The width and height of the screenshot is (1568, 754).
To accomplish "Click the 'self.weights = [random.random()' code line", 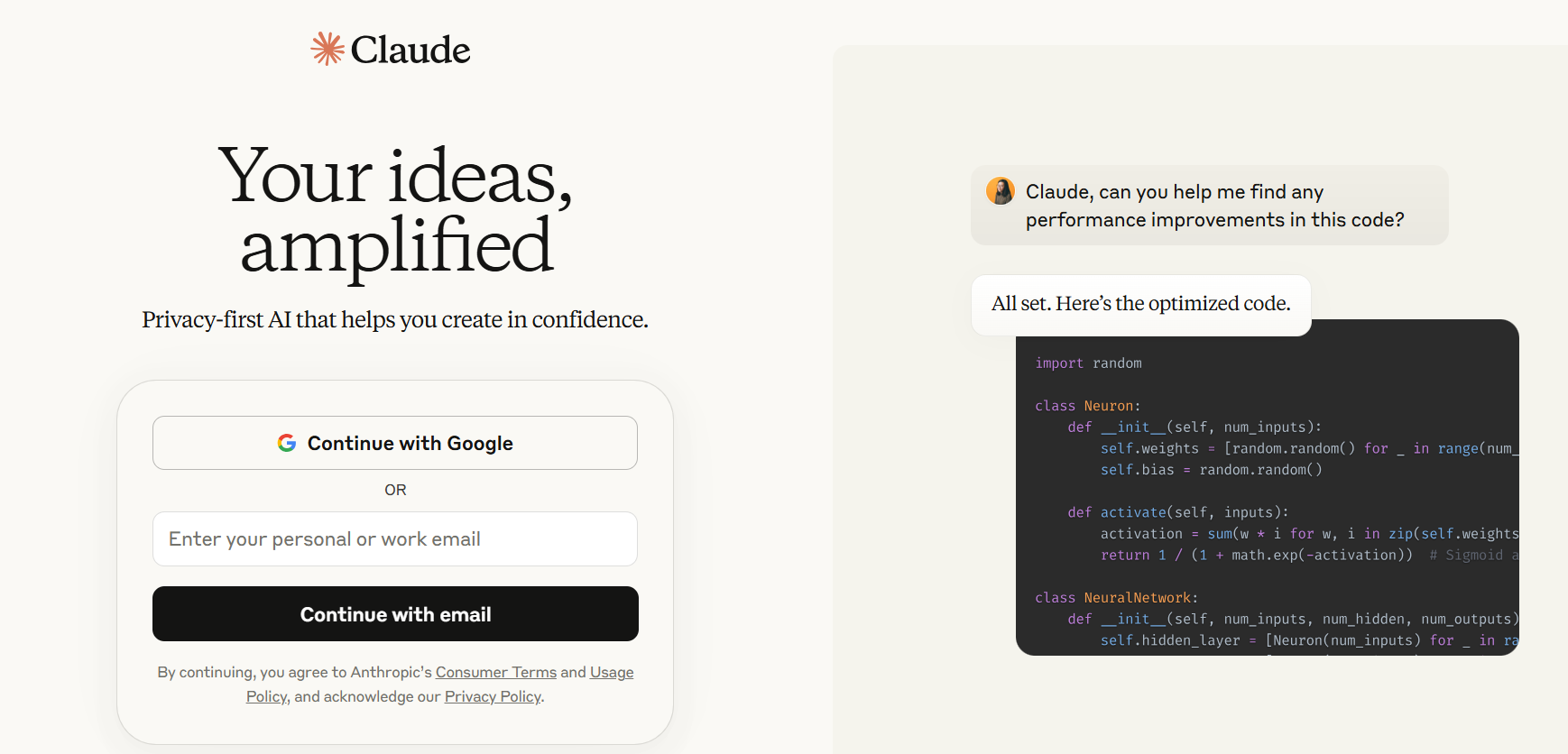I will (1309, 448).
